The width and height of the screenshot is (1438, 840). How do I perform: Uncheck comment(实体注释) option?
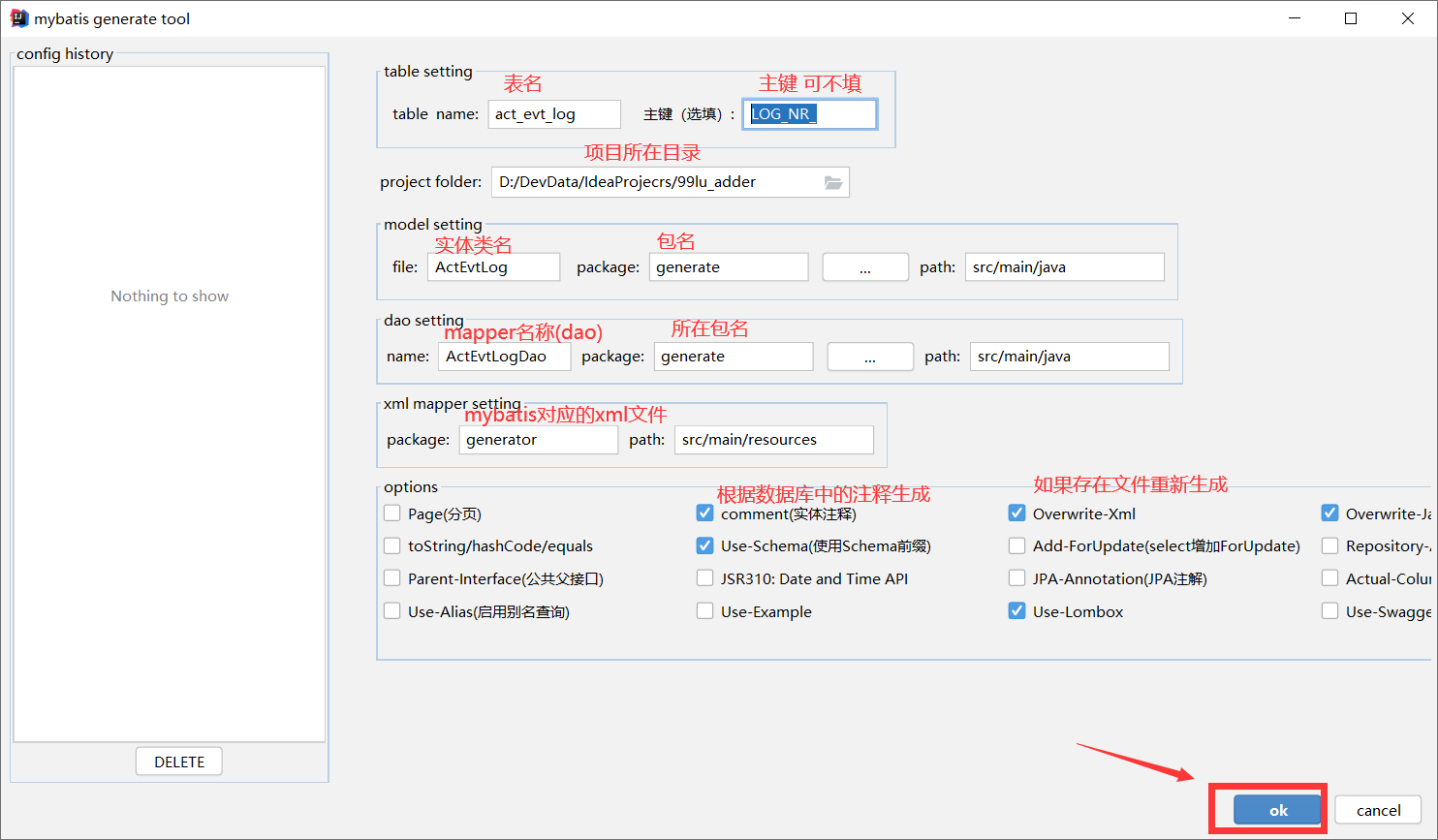click(x=705, y=513)
